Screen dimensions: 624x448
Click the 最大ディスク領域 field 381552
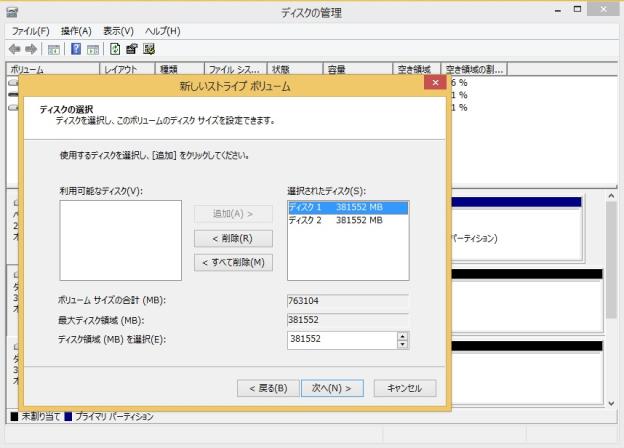(348, 320)
